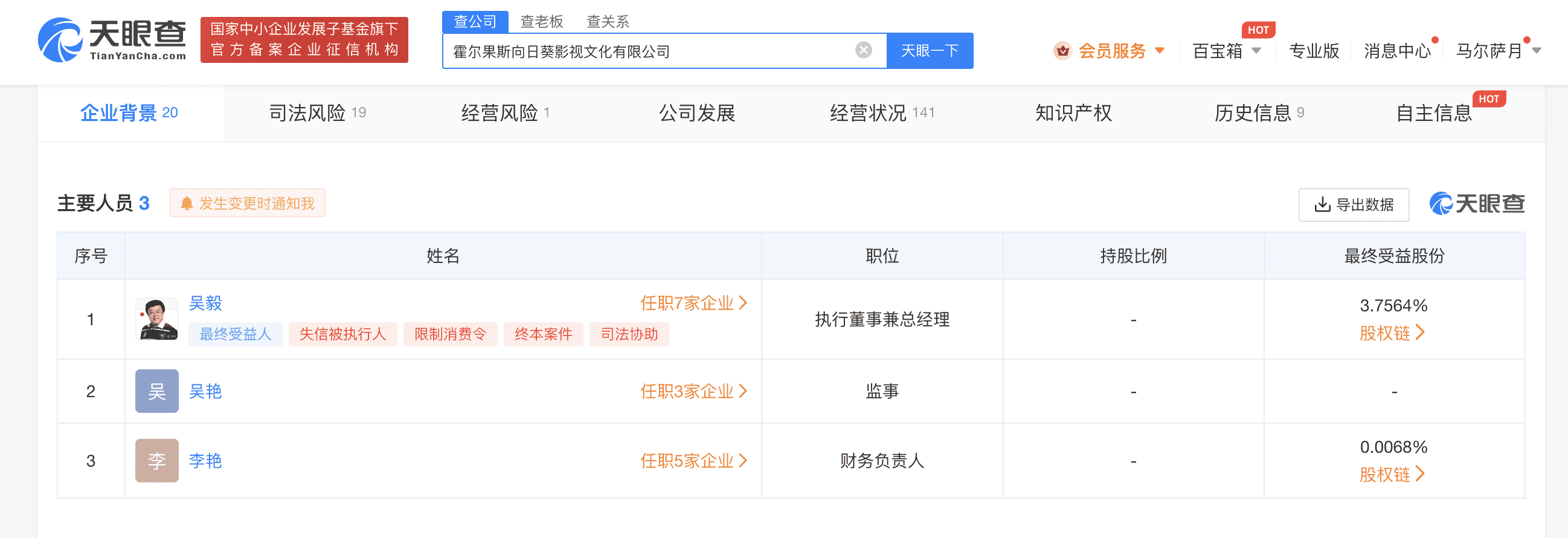This screenshot has height=538, width=1568.
Task: Select the 经营状况 tab
Action: coord(882,112)
